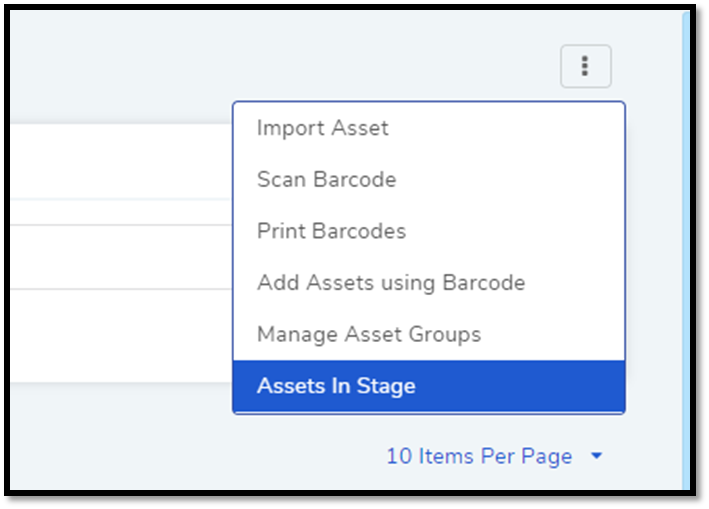Image resolution: width=709 pixels, height=509 pixels.
Task: Open Manage Asset Groups
Action: coord(429,335)
